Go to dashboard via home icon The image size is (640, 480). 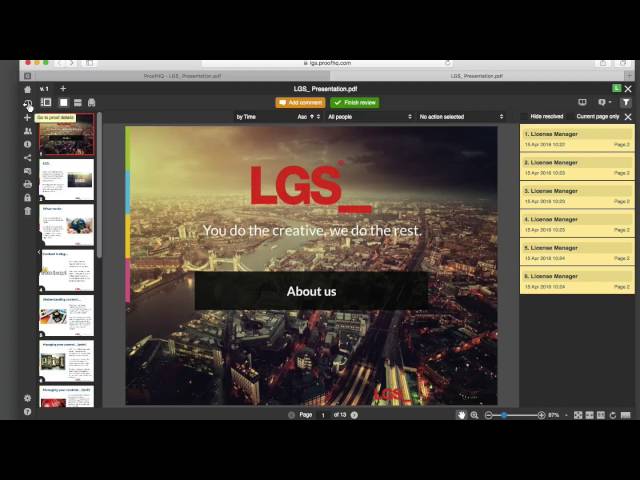pyautogui.click(x=27, y=89)
